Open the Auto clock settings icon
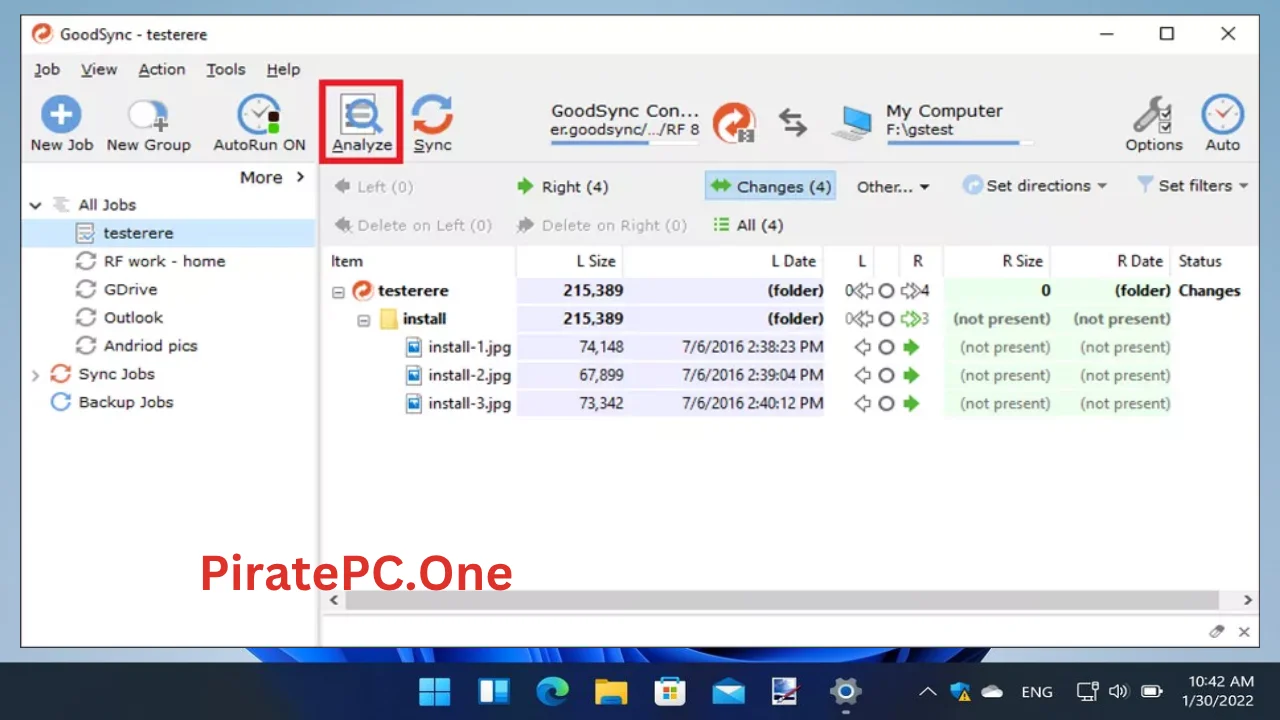This screenshot has width=1280, height=720. point(1222,116)
